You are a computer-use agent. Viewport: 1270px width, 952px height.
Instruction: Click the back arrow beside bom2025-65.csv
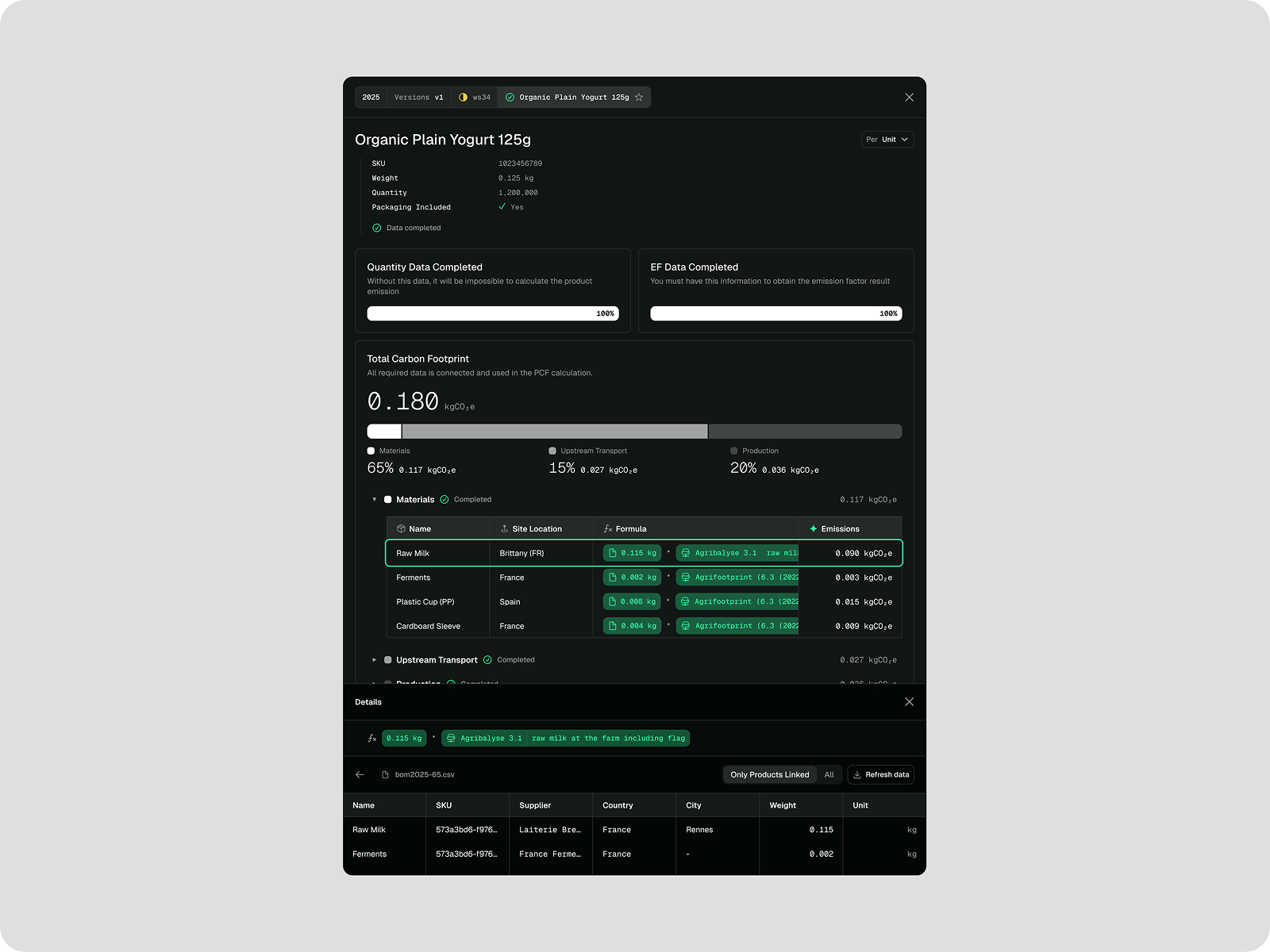click(360, 774)
